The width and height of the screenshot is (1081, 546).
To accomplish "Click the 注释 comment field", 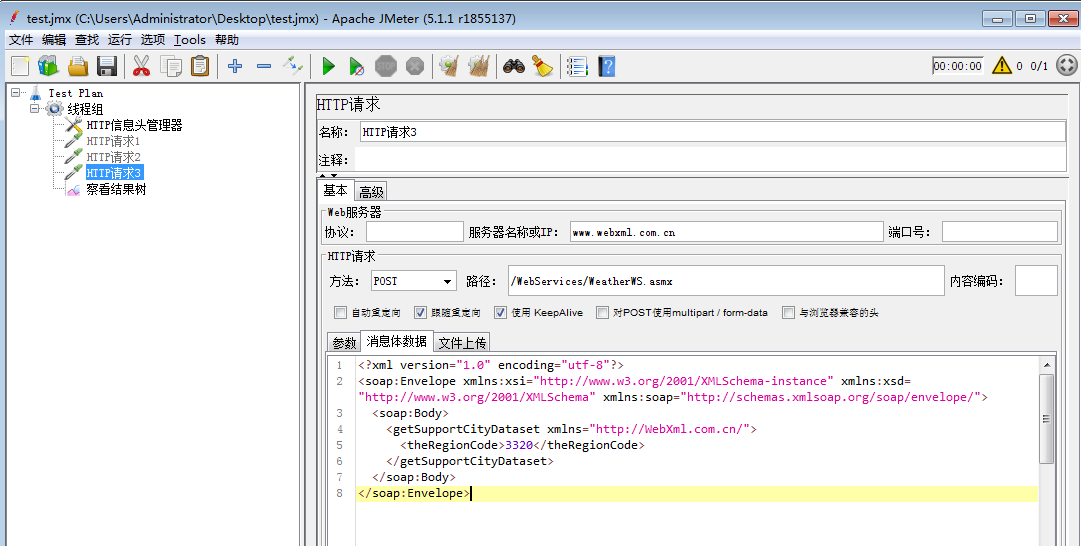I will pos(709,160).
